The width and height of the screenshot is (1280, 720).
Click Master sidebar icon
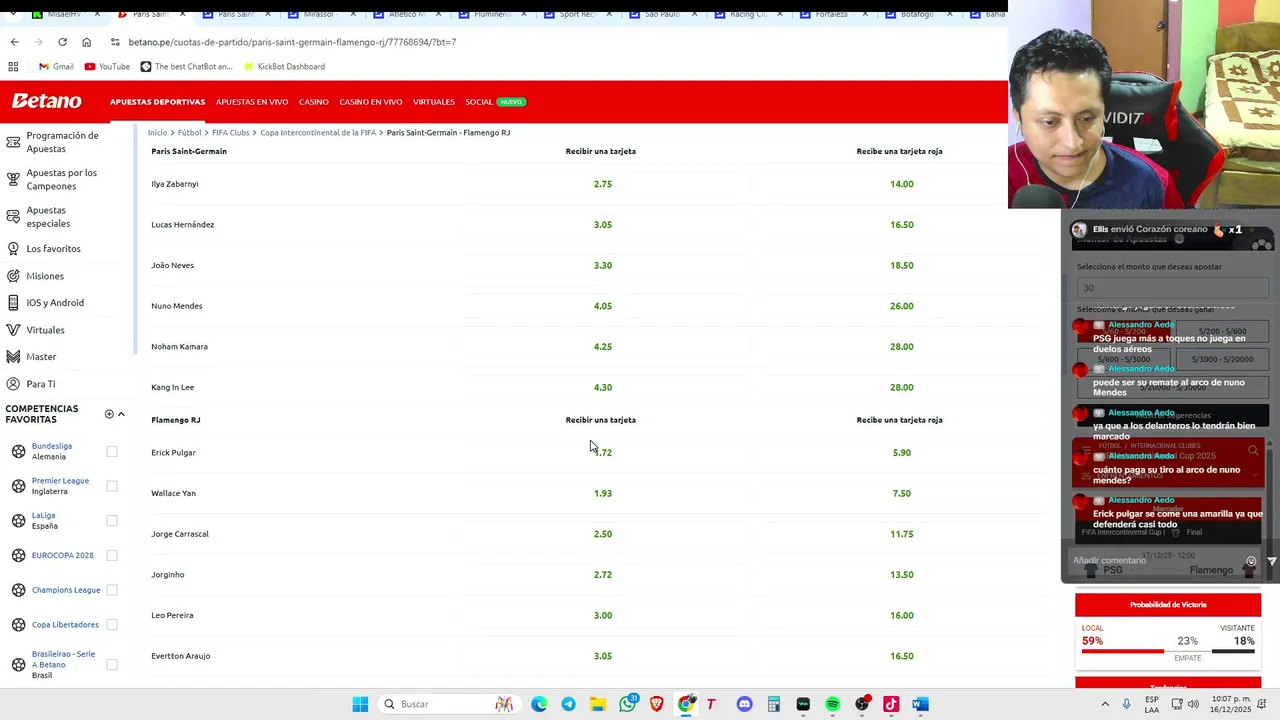13,357
